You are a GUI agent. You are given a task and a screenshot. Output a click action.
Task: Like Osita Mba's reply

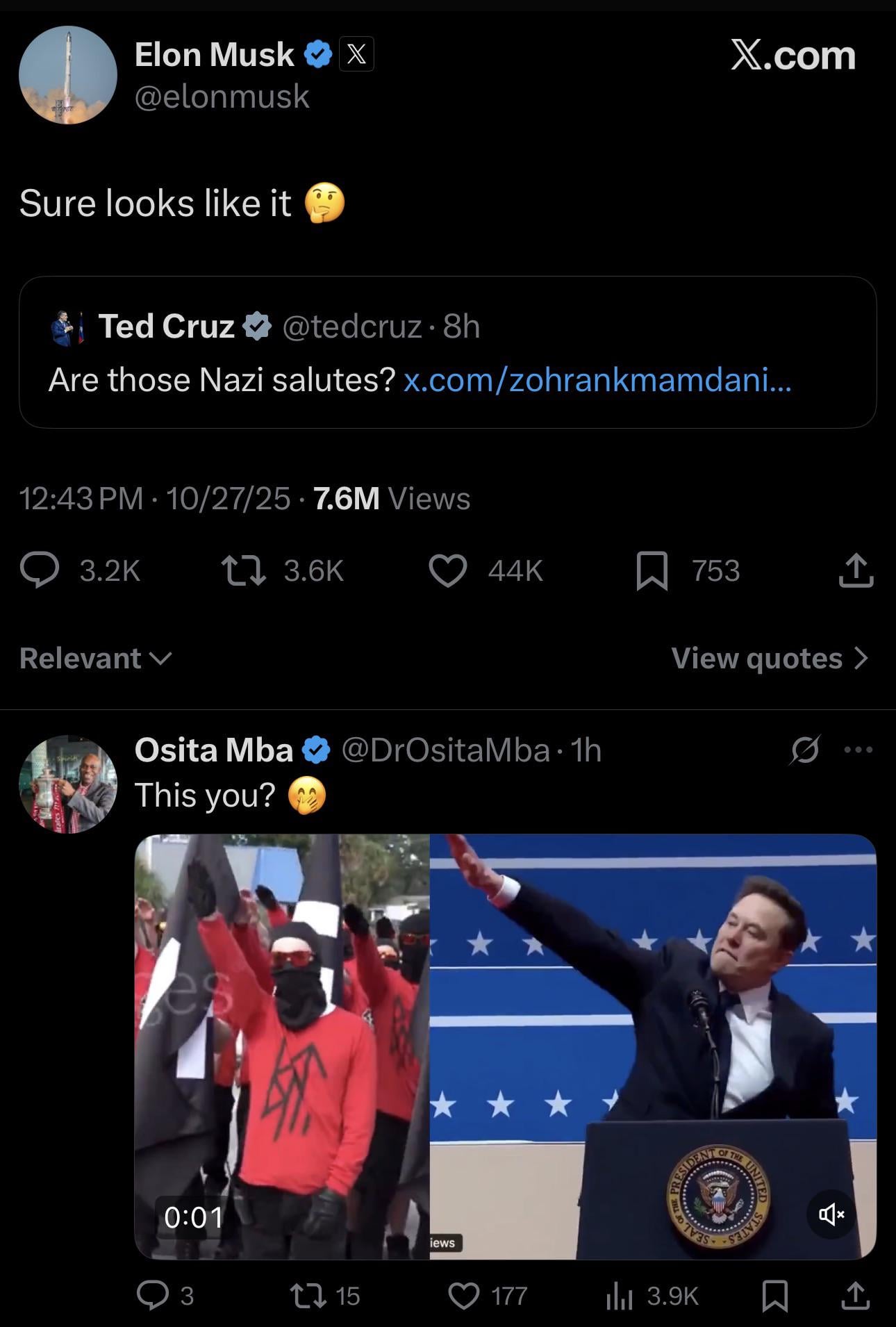[x=464, y=1295]
